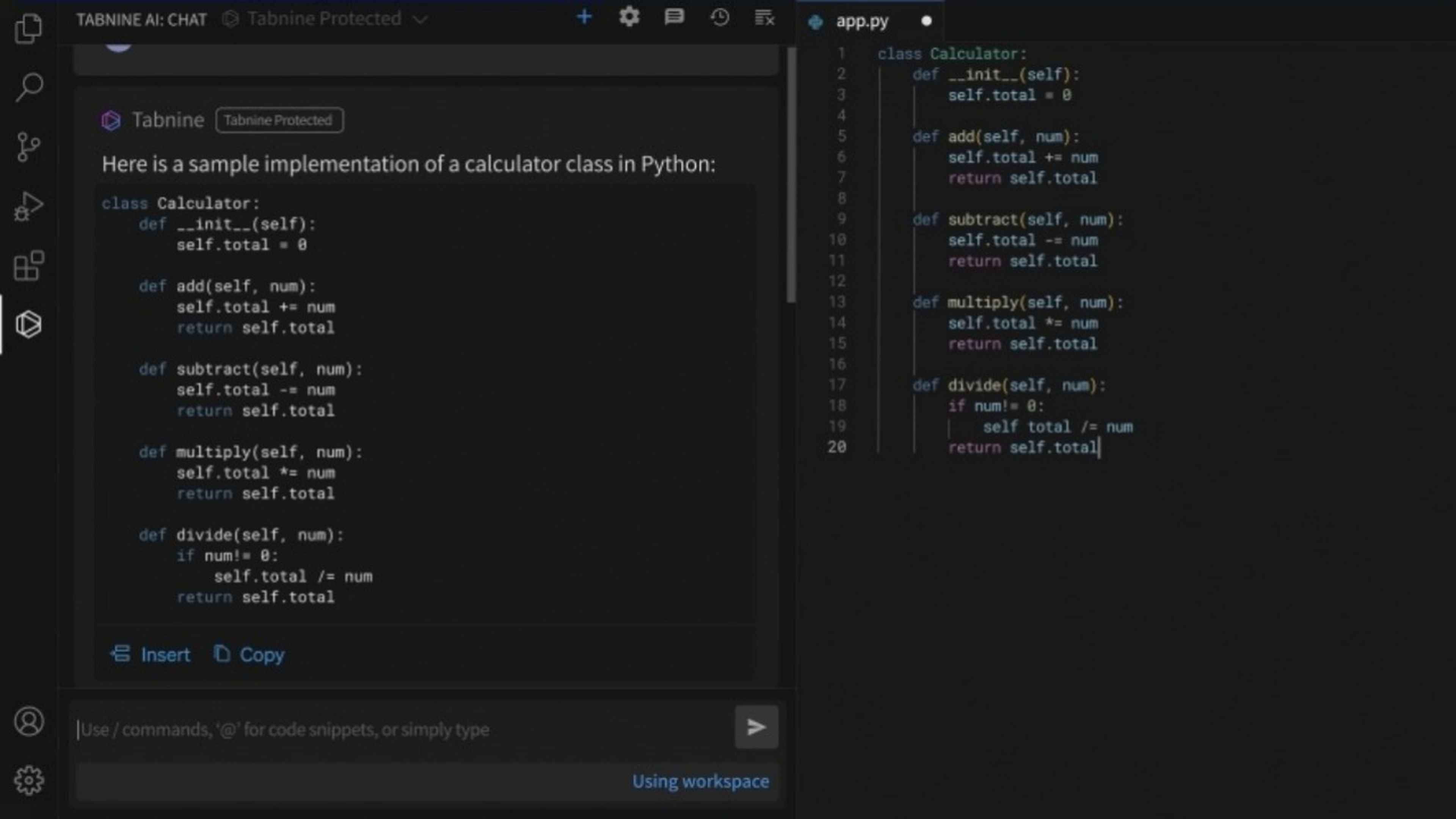Screen dimensions: 1456x819
Task: Expand the Tabnine Protected model dropdown
Action: 326,19
